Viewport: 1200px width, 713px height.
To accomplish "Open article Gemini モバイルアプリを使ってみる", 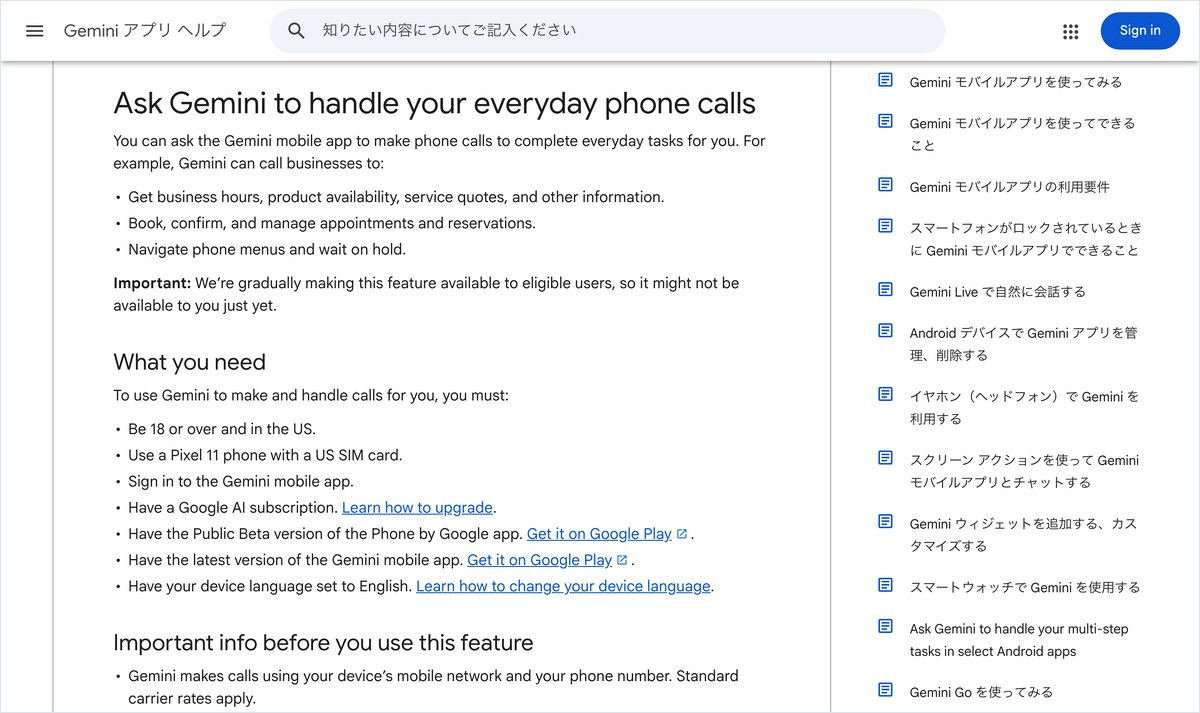I will 1016,82.
